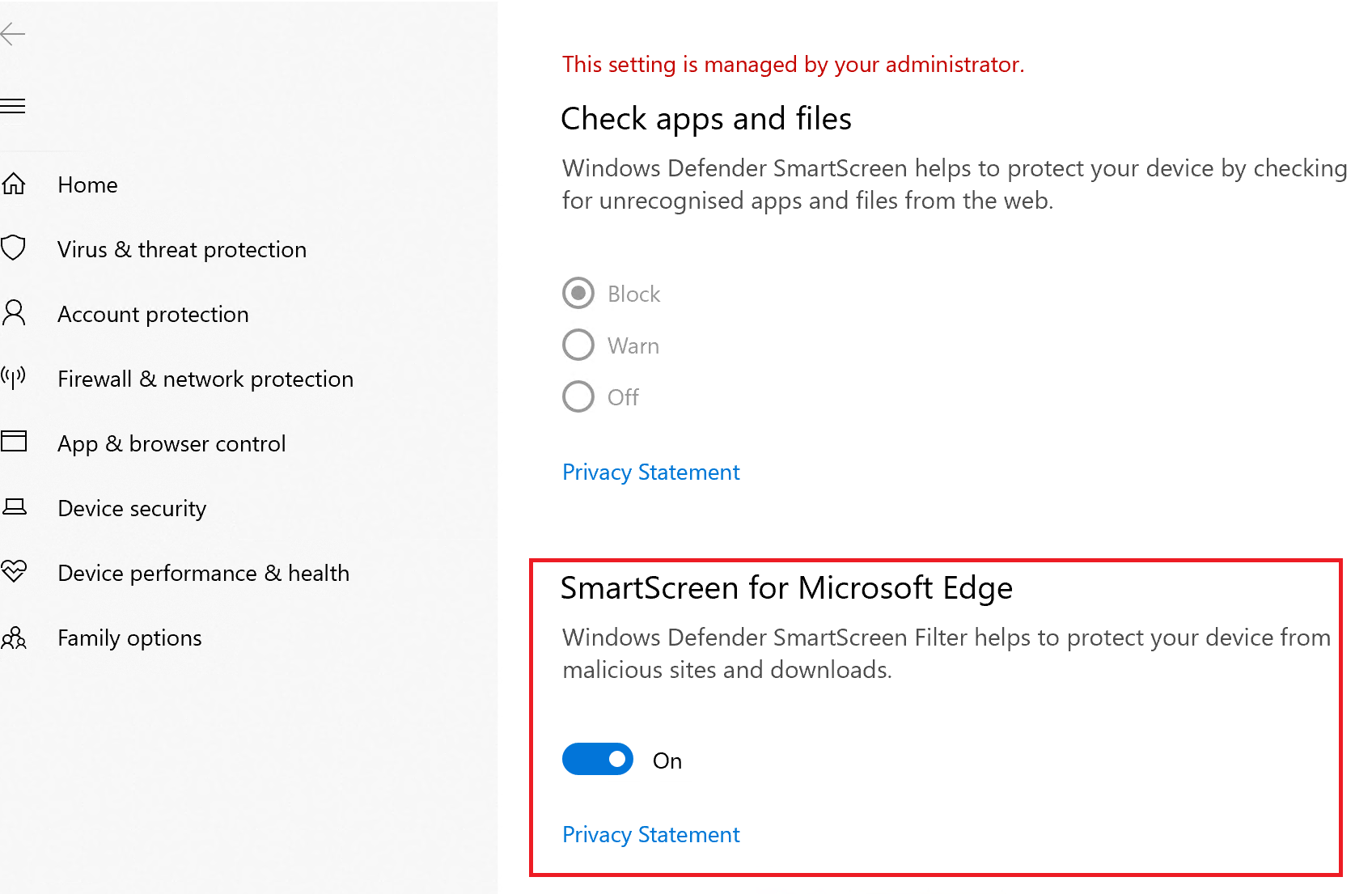Click the Firewall network antenna icon
This screenshot has width=1372, height=894.
14,377
